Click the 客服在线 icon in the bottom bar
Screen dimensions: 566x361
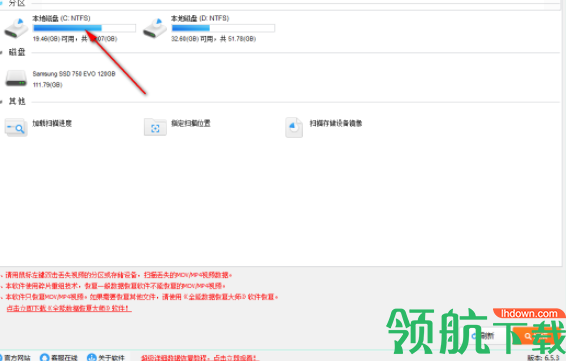tap(44, 358)
